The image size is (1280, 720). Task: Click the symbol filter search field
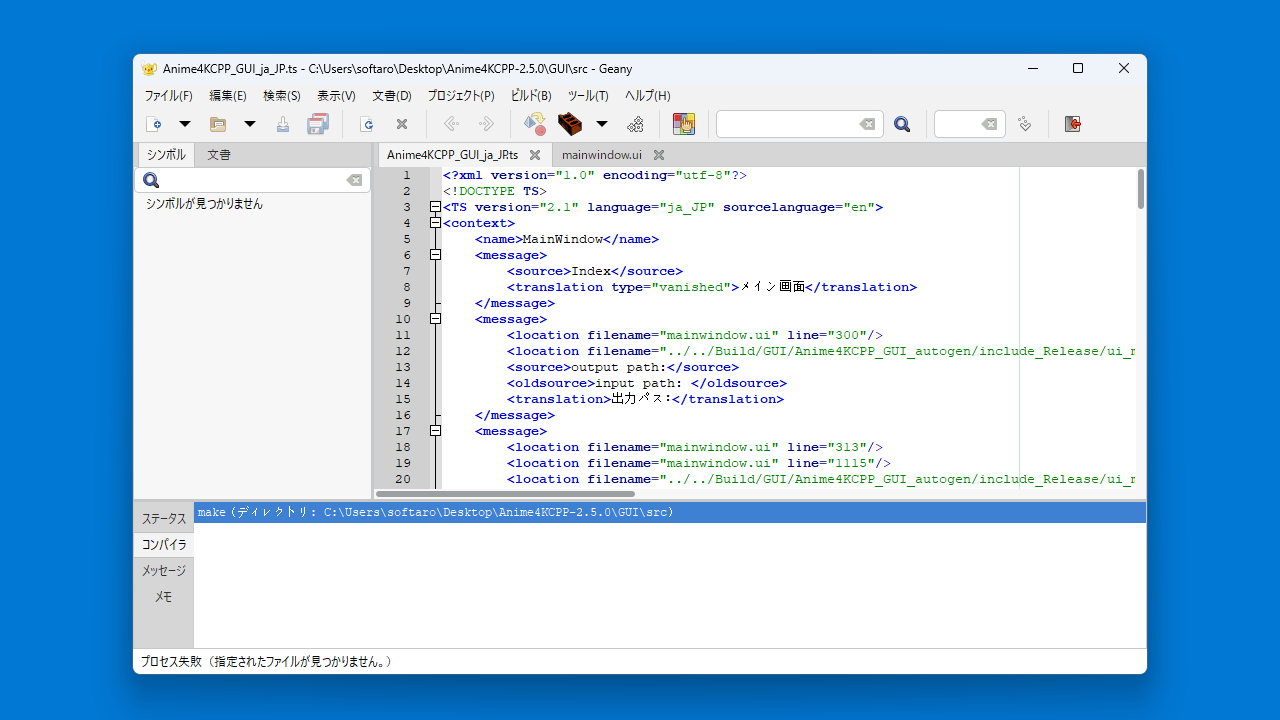point(253,180)
